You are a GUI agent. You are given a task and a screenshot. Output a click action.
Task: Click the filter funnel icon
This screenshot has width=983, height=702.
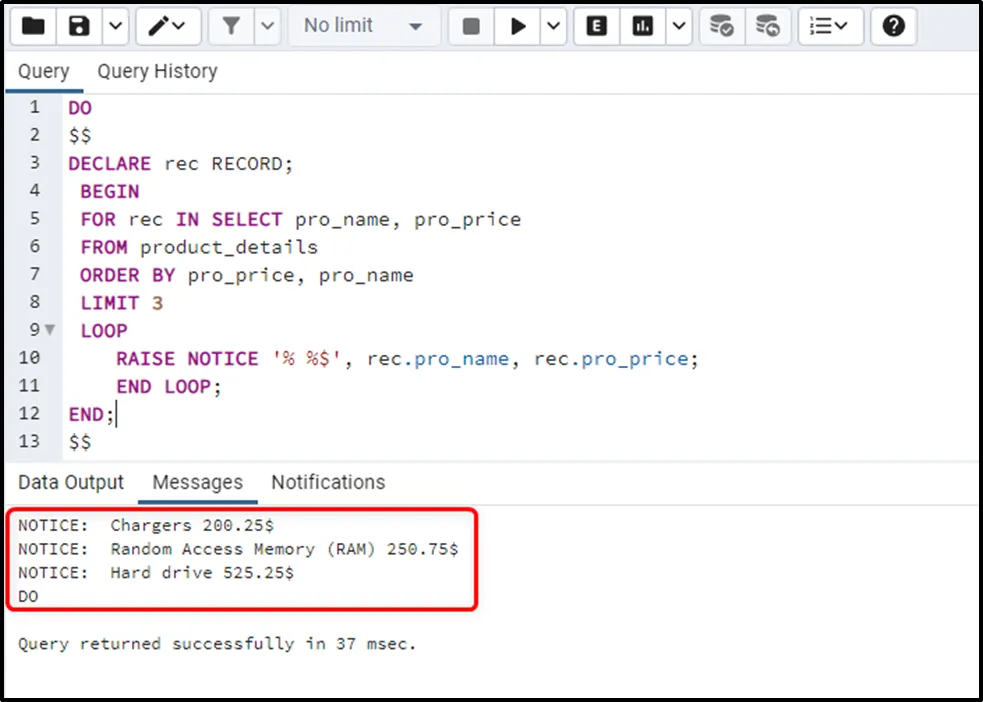[231, 26]
